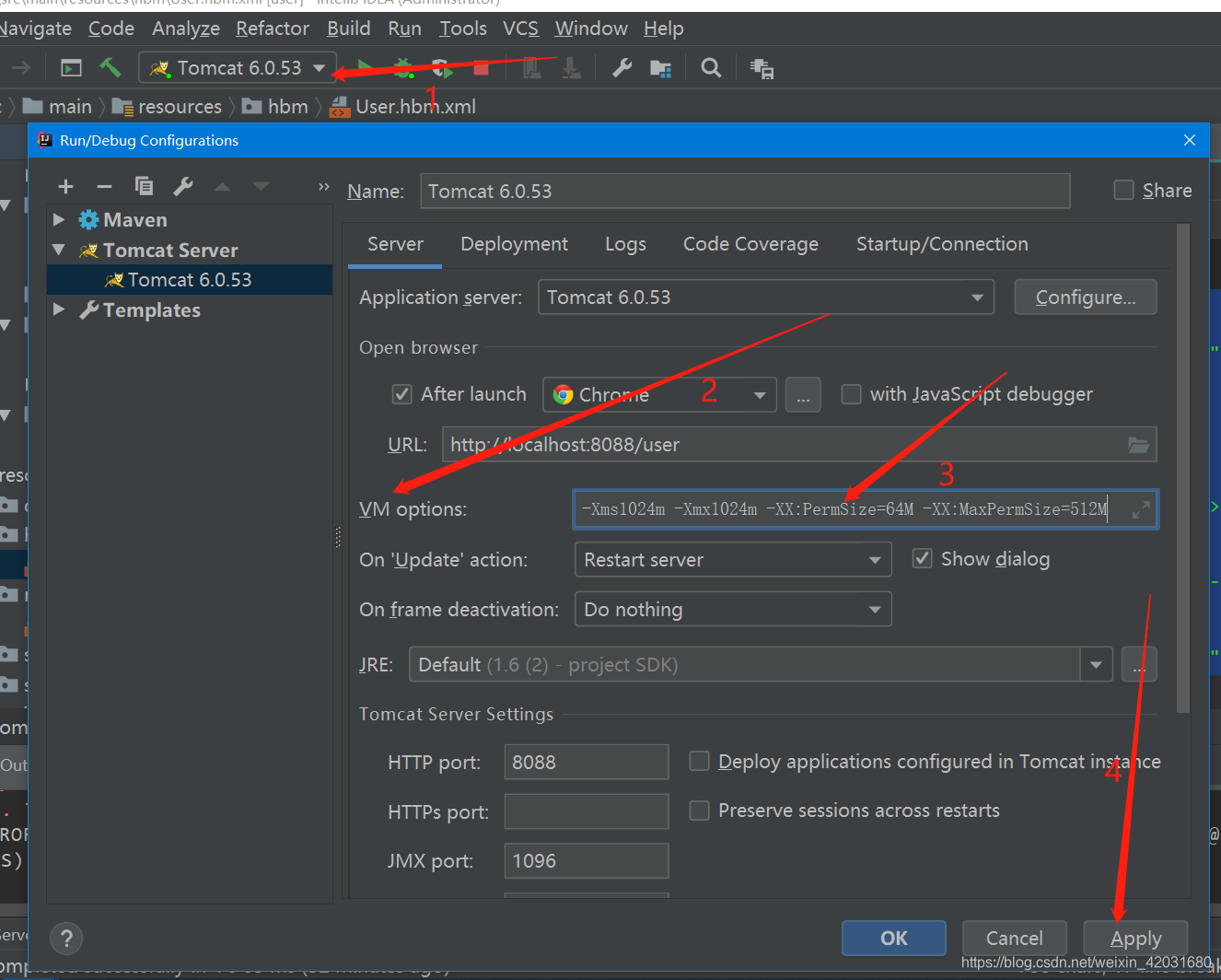Click the OK button

point(893,939)
